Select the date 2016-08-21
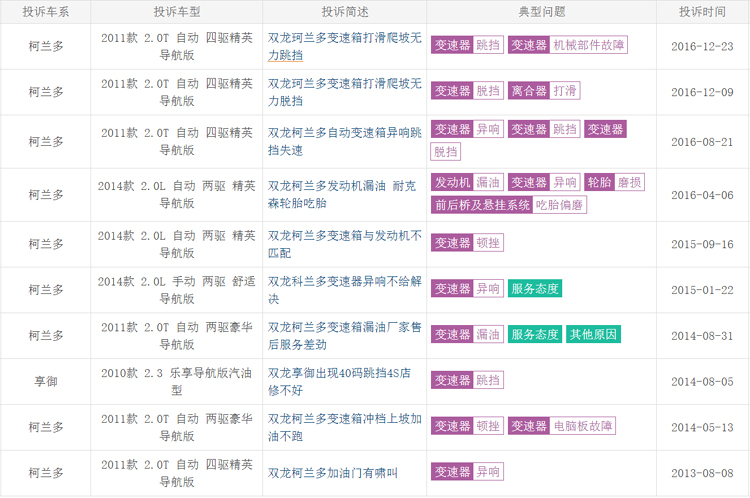The image size is (750, 498). tap(702, 142)
